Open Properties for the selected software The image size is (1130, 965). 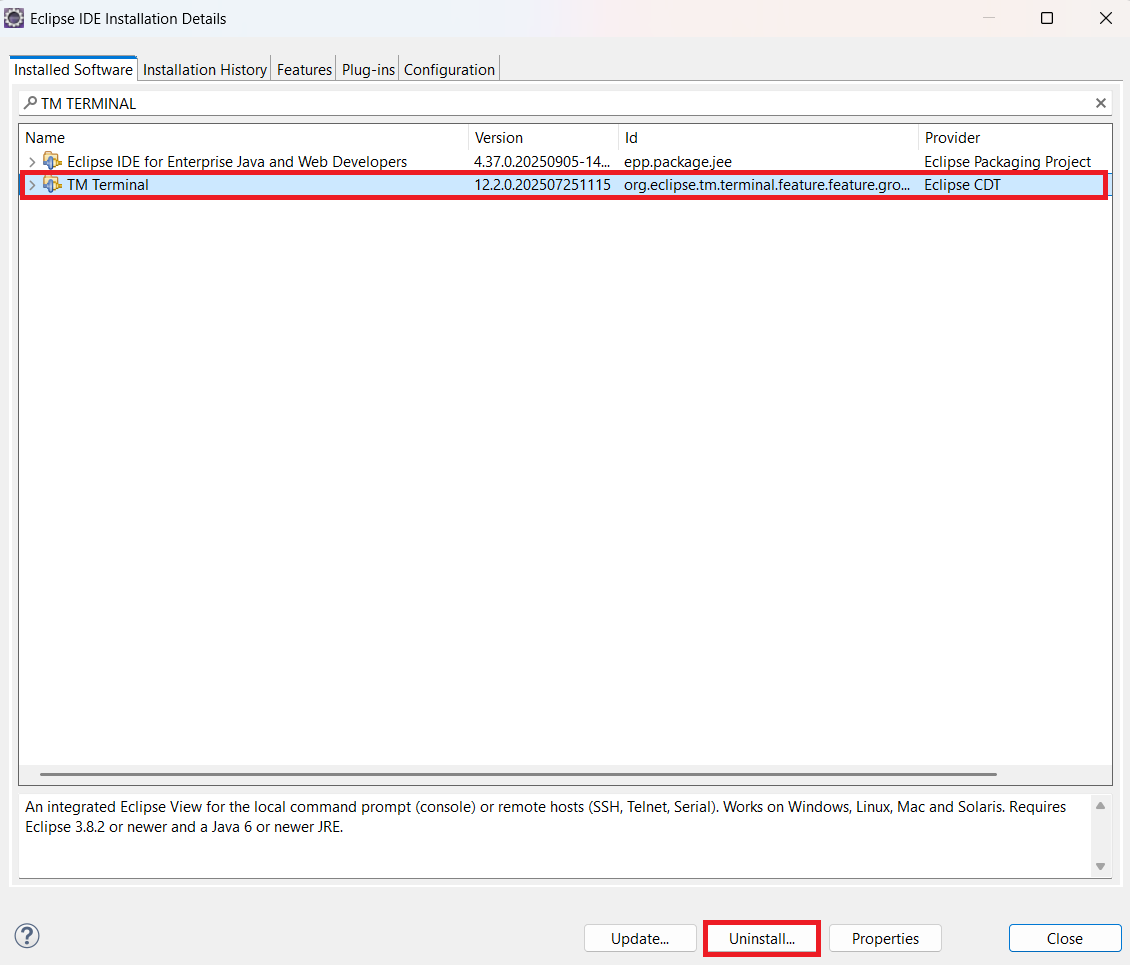(885, 938)
